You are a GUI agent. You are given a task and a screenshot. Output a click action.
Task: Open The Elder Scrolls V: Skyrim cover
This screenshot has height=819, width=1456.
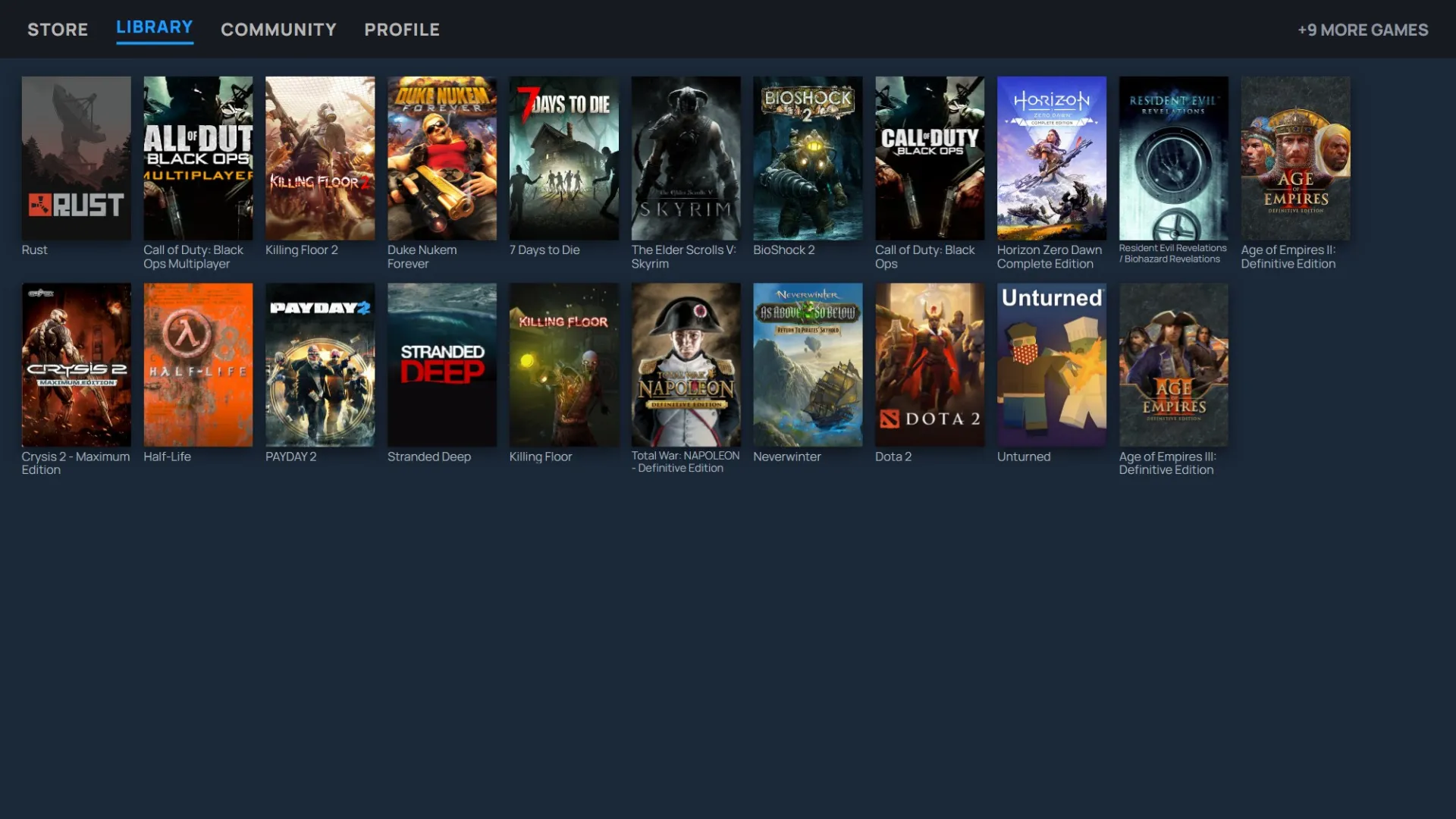(686, 158)
